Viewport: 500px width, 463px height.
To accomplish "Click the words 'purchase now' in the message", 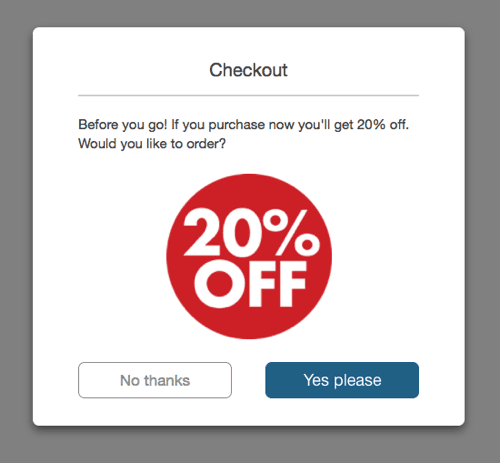I will pos(237,125).
